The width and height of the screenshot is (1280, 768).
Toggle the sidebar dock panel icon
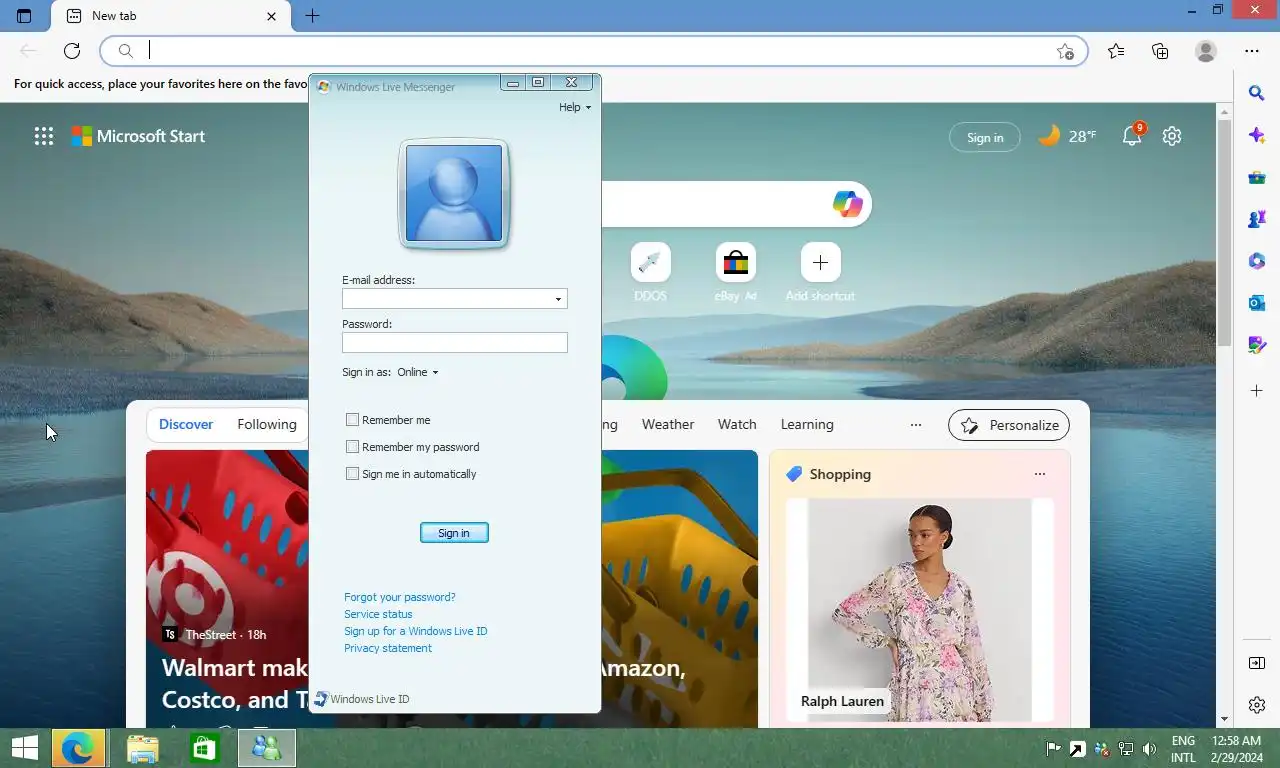(1257, 663)
